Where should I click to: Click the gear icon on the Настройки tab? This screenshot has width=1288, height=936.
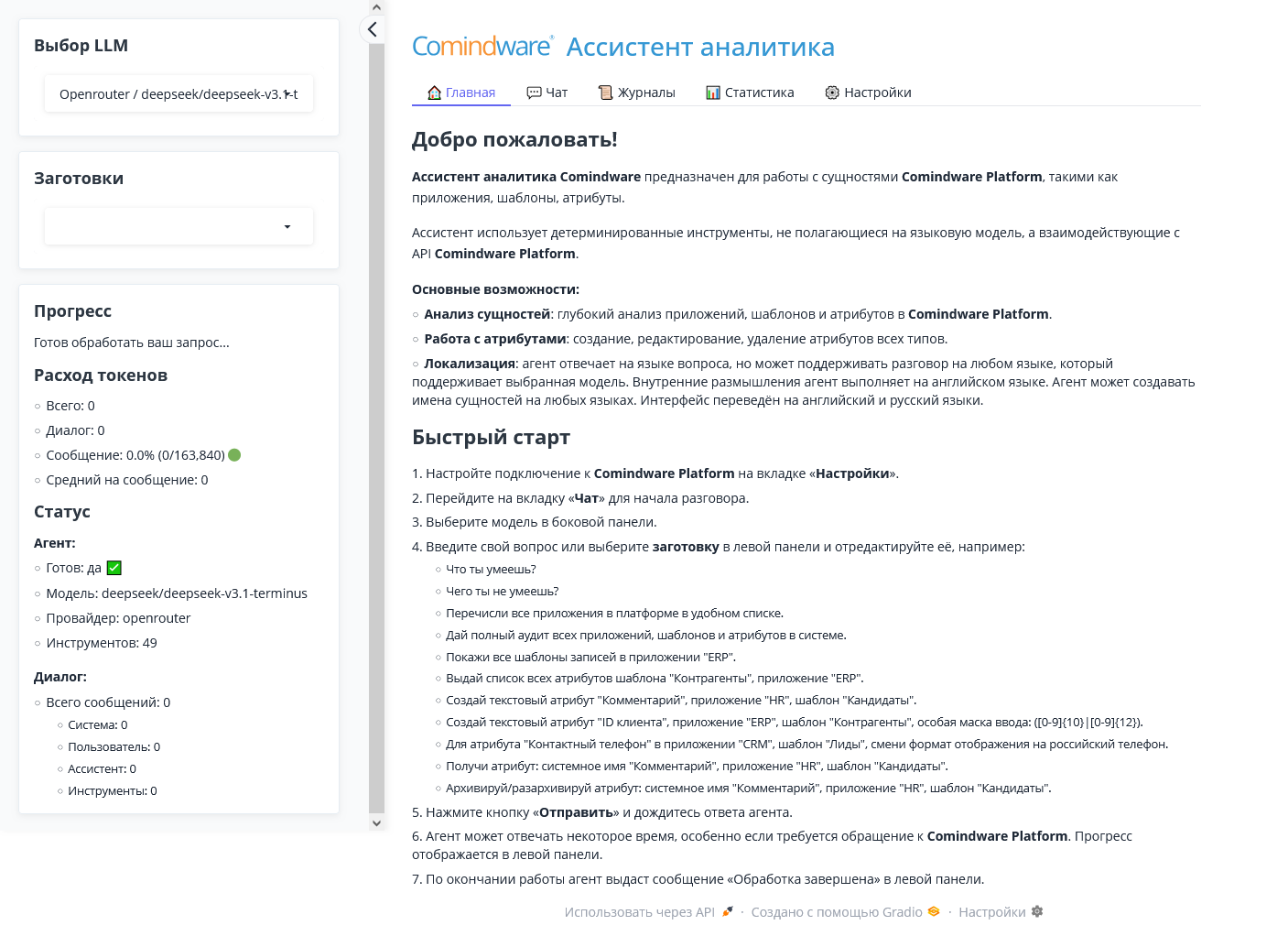tap(832, 92)
